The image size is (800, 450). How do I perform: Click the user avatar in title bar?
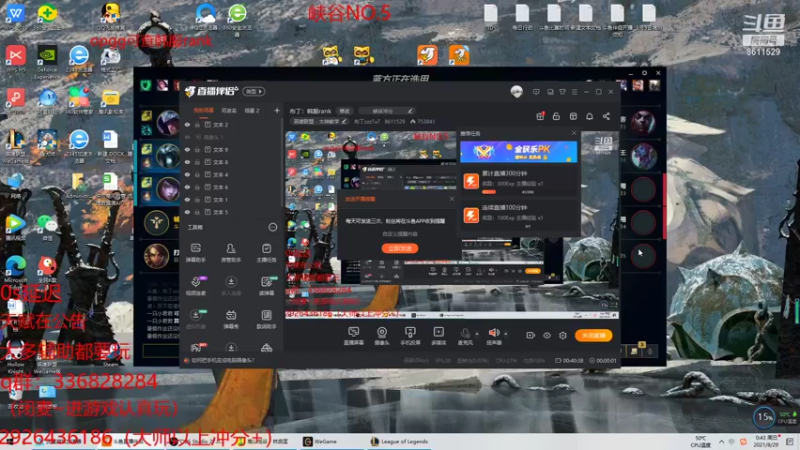(x=516, y=92)
